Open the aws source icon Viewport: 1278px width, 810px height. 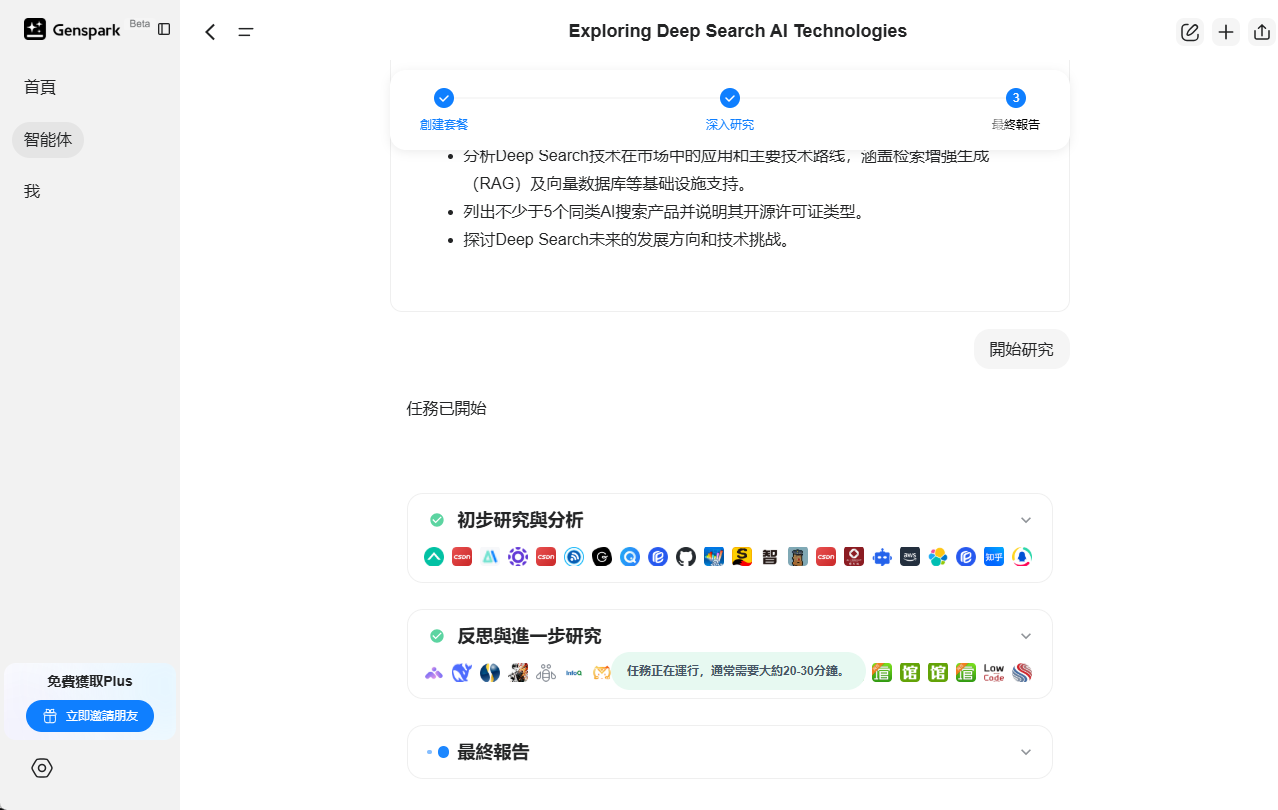[x=910, y=557]
